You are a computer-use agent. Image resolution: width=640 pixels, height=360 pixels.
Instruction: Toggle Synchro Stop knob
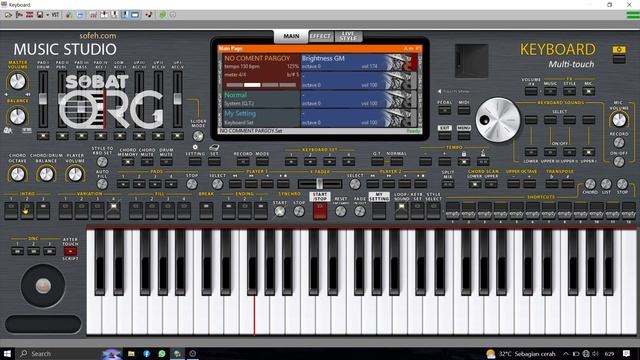[x=299, y=211]
